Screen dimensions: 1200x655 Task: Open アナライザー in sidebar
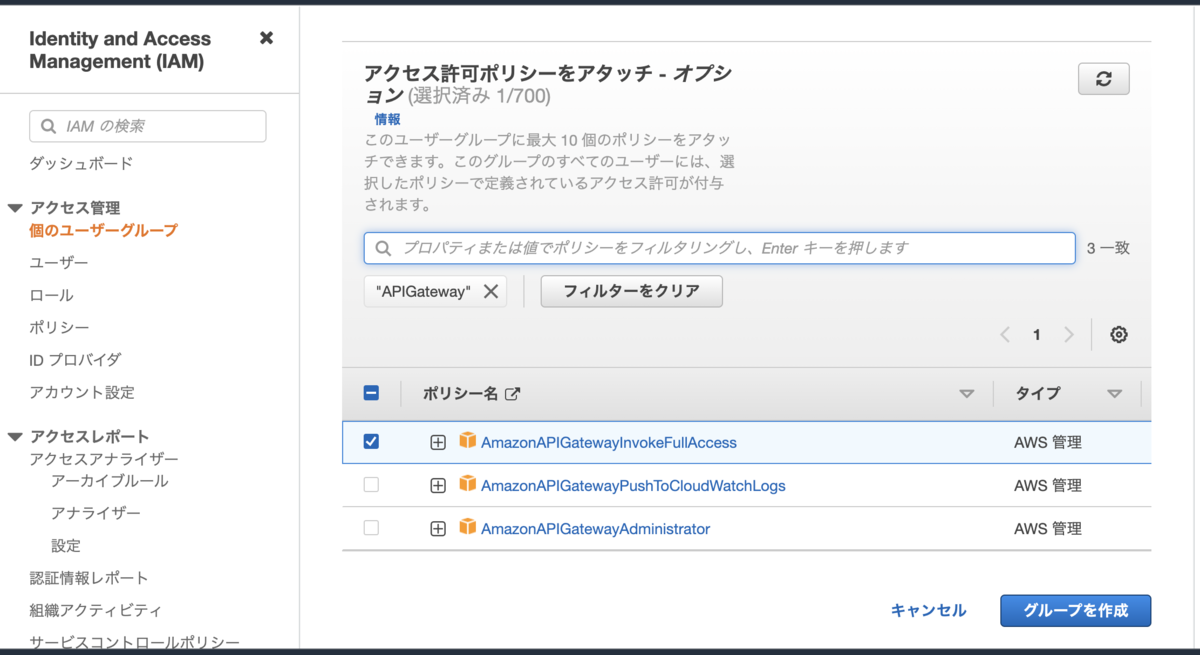pos(96,513)
